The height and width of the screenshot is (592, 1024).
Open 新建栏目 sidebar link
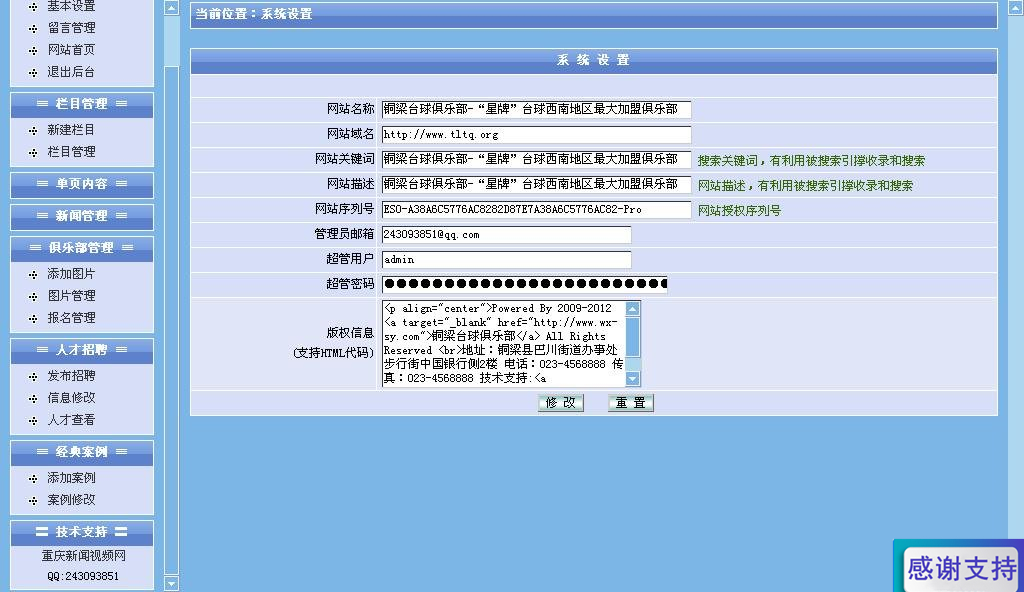(x=71, y=130)
